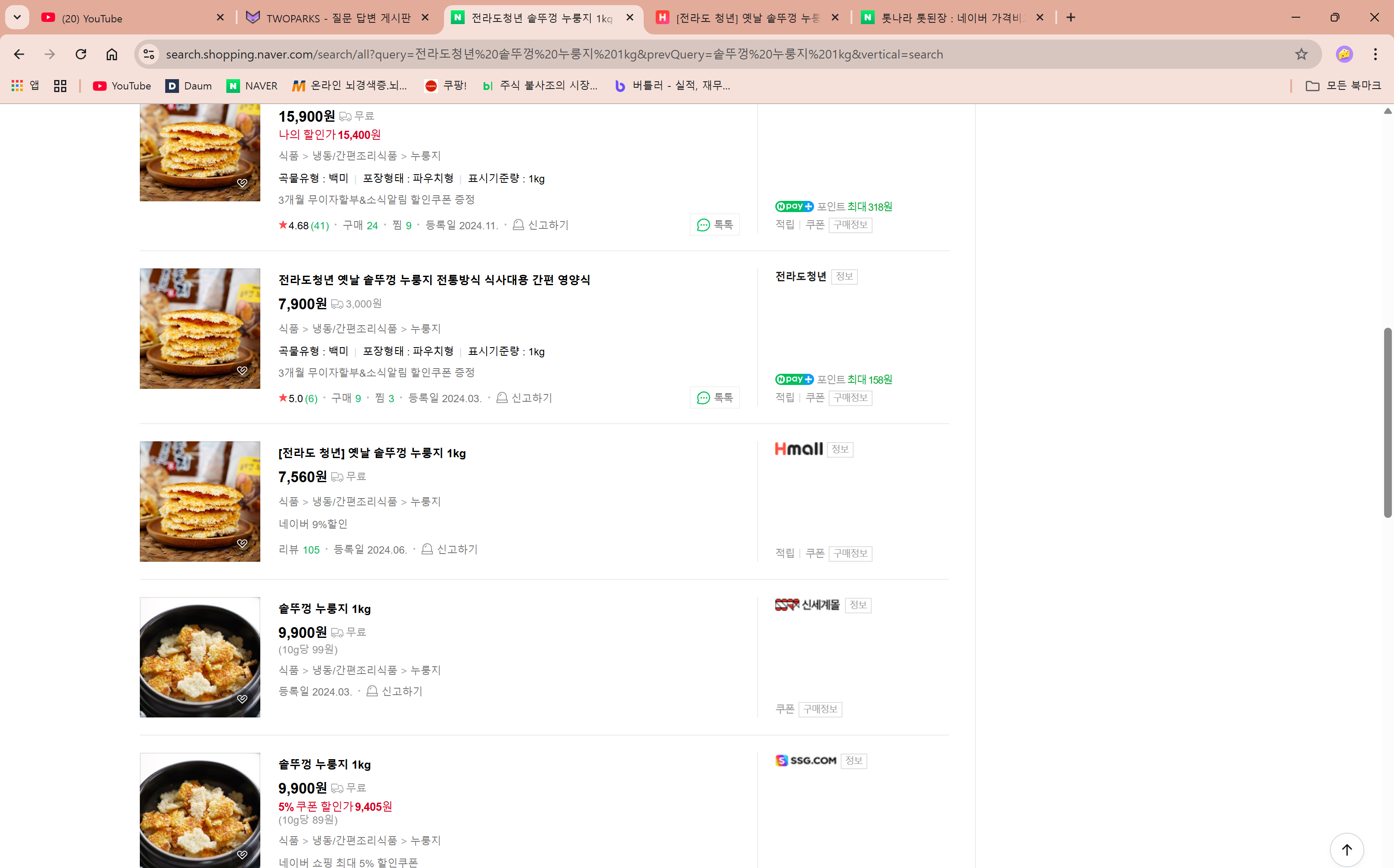Toggle wishlist heart on 7,900원 product image
Viewport: 1394px width, 868px height.
pos(242,370)
